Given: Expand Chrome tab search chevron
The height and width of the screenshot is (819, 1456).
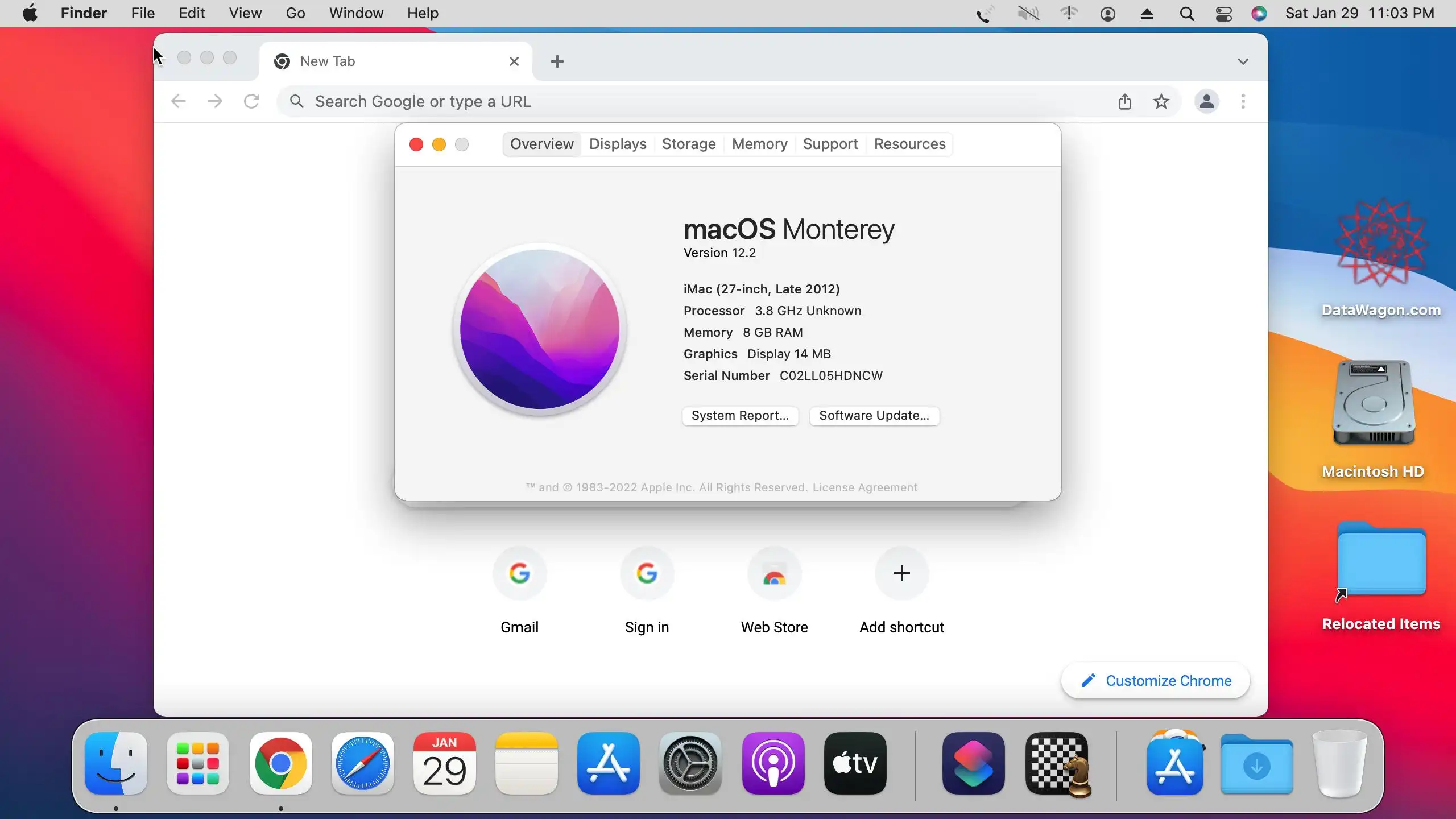Looking at the screenshot, I should pos(1243,61).
